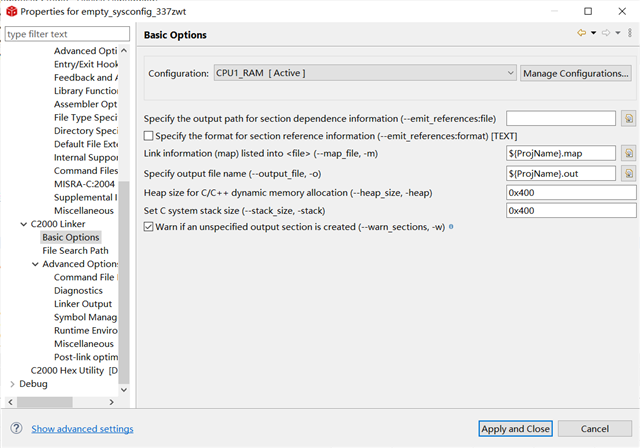
Task: Open the Show advanced settings link
Action: [82, 429]
